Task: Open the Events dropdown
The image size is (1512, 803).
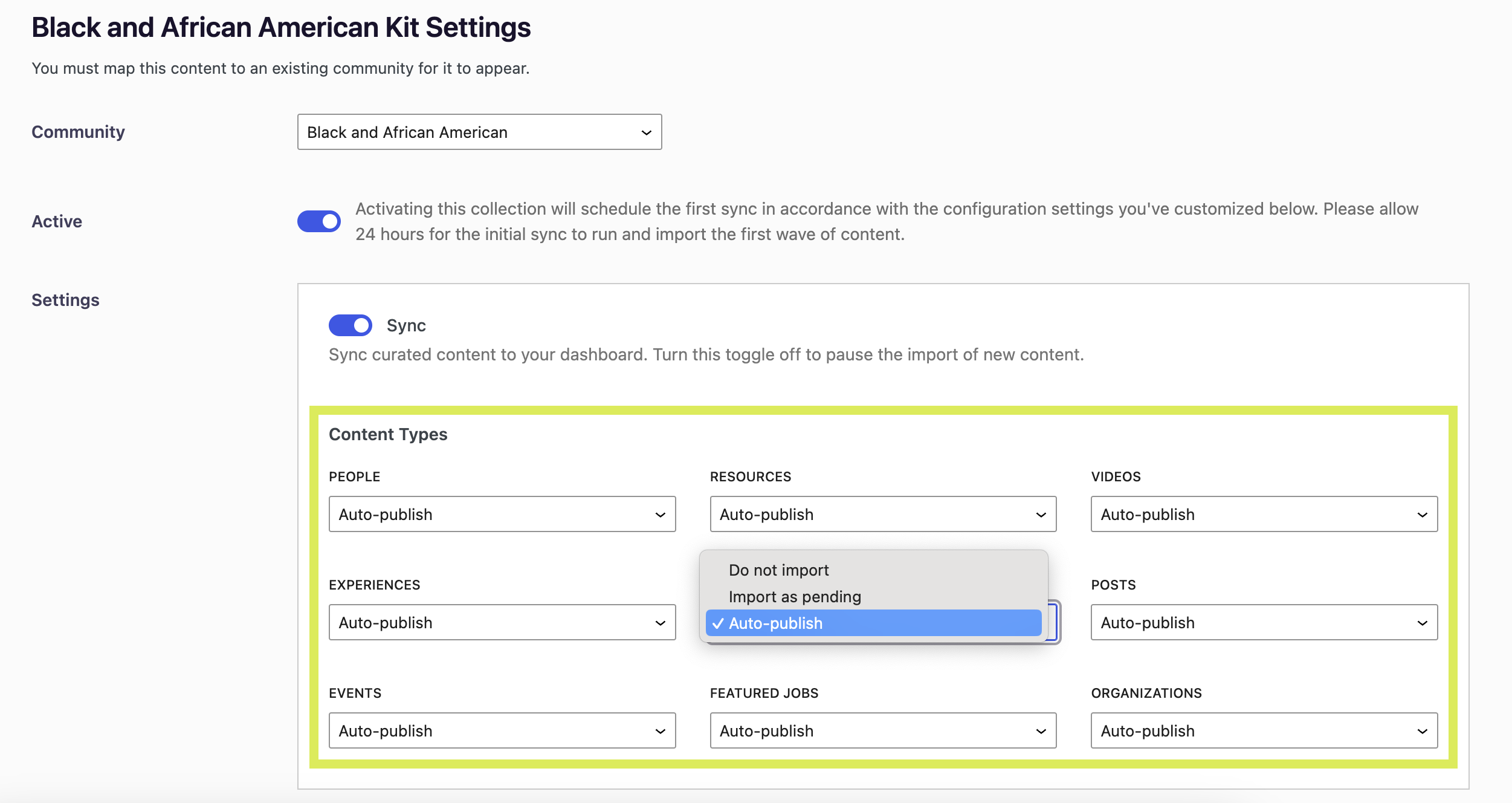Action: click(x=502, y=730)
